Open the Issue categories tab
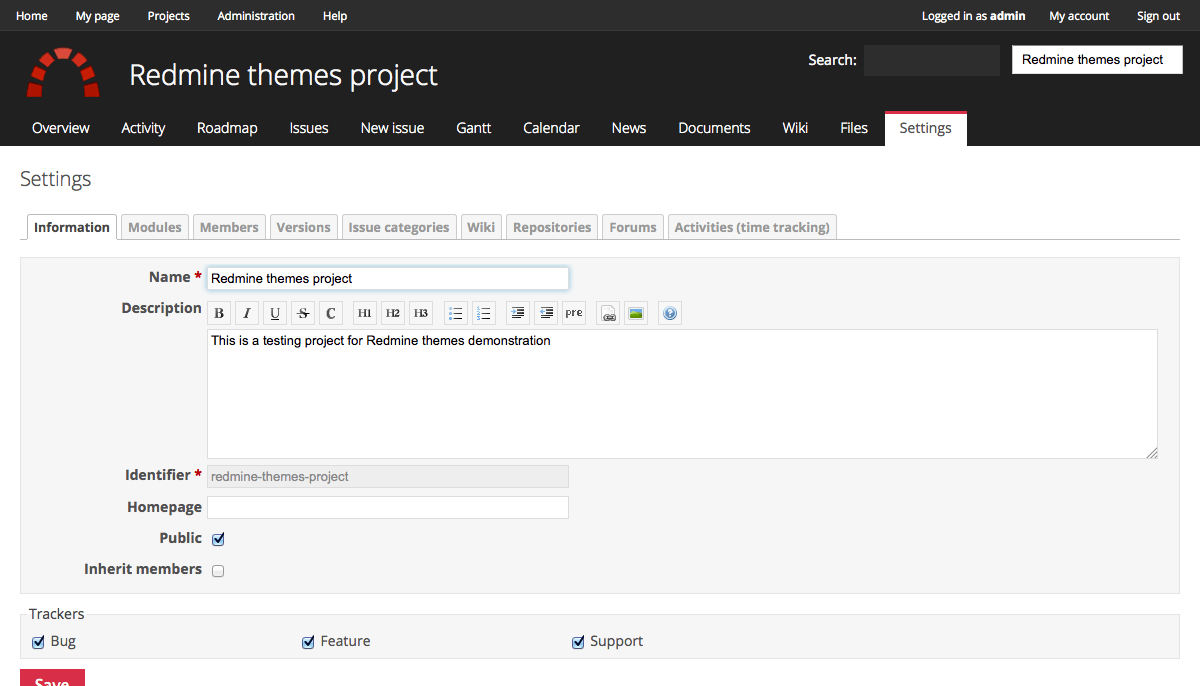 (x=399, y=227)
